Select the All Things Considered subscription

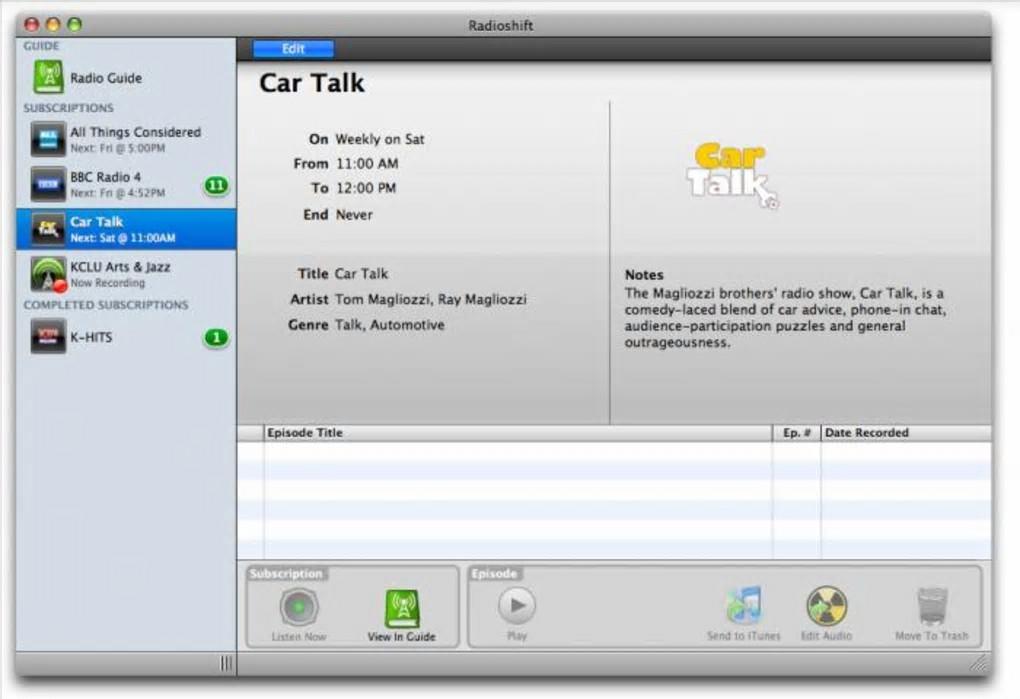(x=127, y=139)
